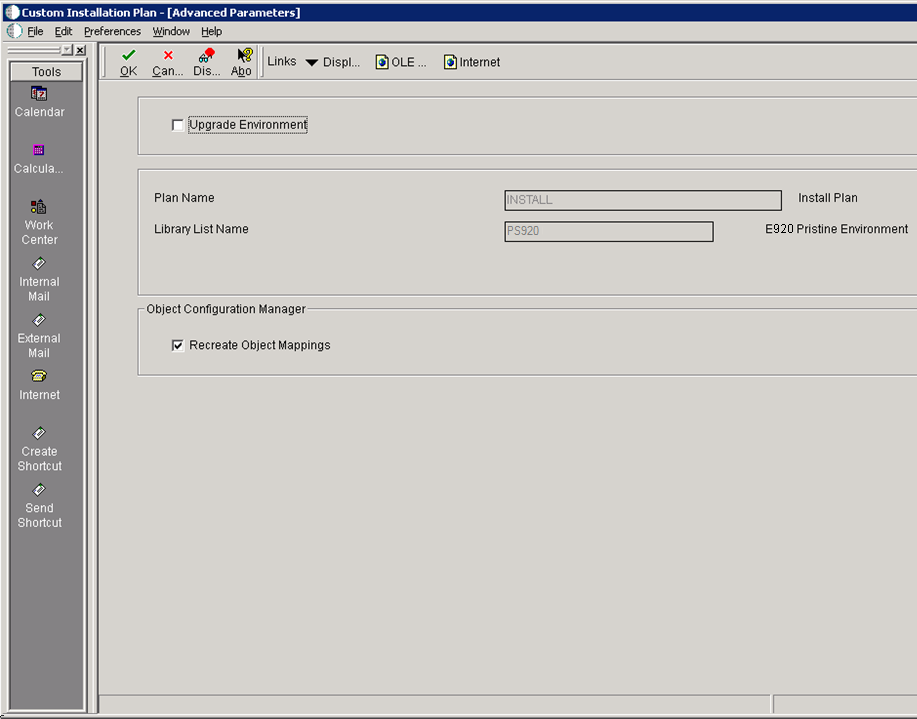Expand the Links dropdown arrow
The height and width of the screenshot is (719, 917).
coord(312,63)
